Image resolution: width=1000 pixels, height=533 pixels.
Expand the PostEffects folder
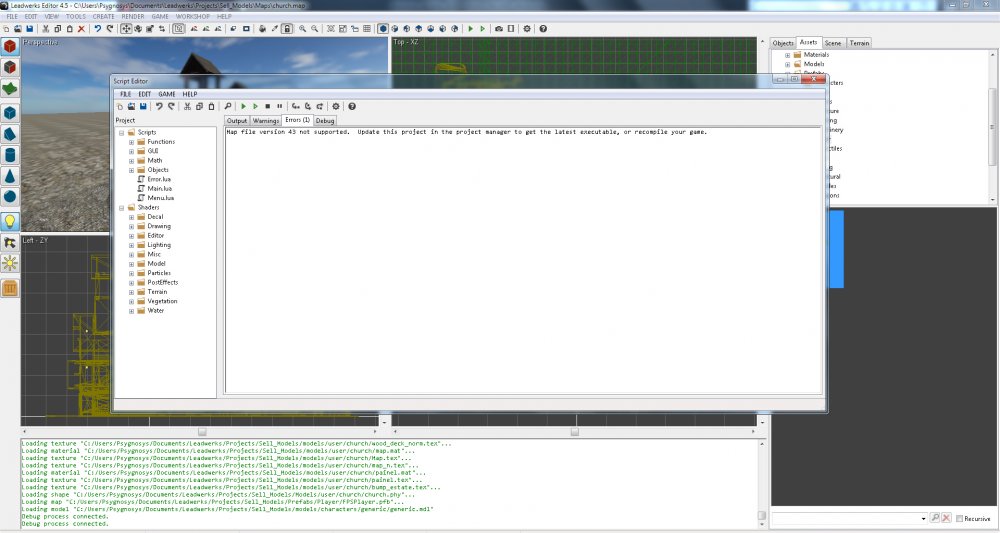(131, 282)
